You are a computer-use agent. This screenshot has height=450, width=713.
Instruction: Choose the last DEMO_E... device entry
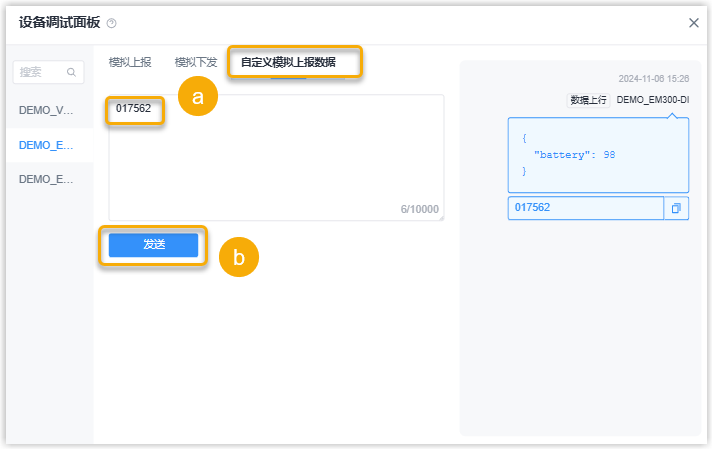click(x=47, y=179)
